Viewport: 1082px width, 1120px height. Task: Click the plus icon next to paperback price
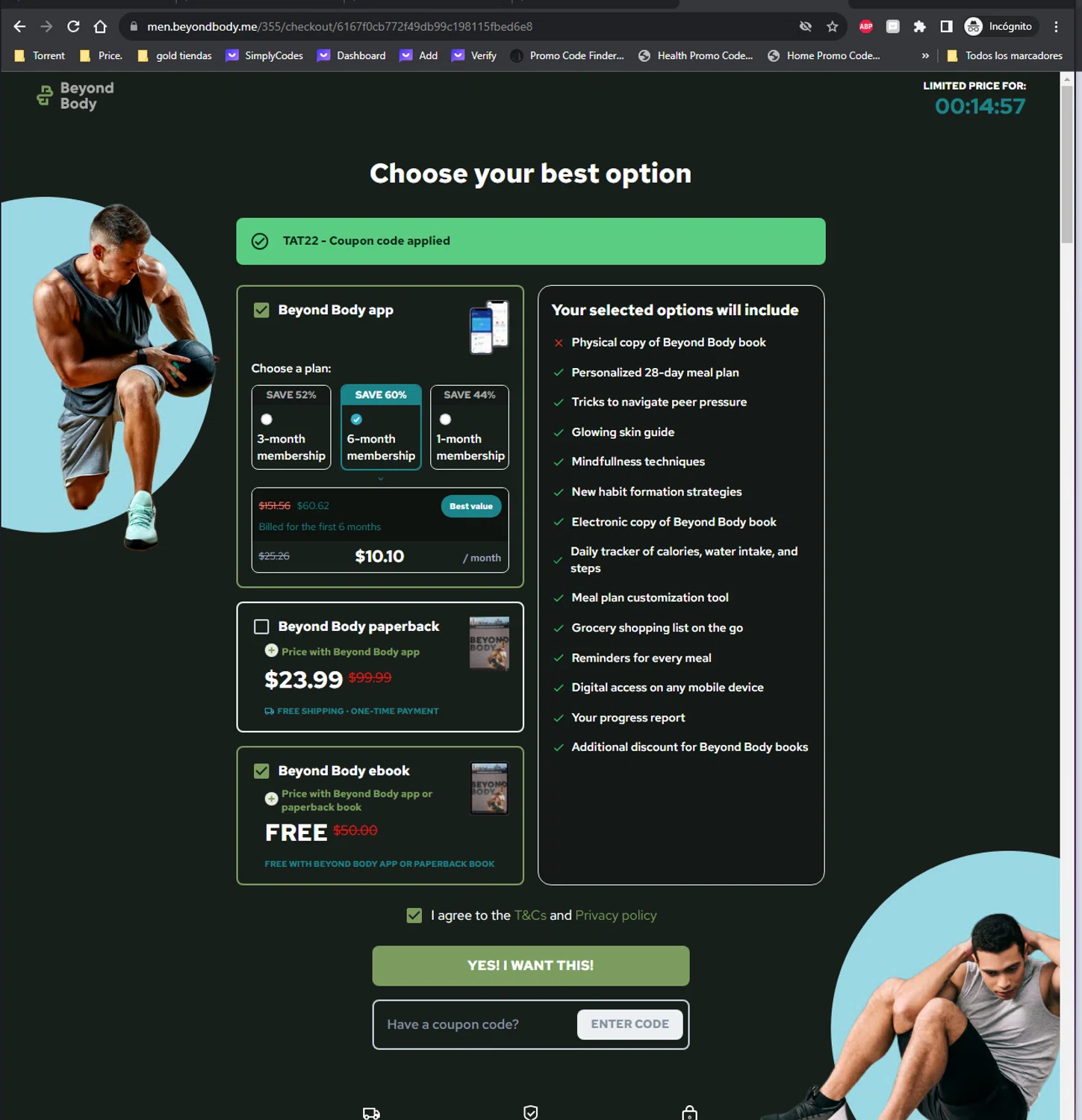(271, 651)
